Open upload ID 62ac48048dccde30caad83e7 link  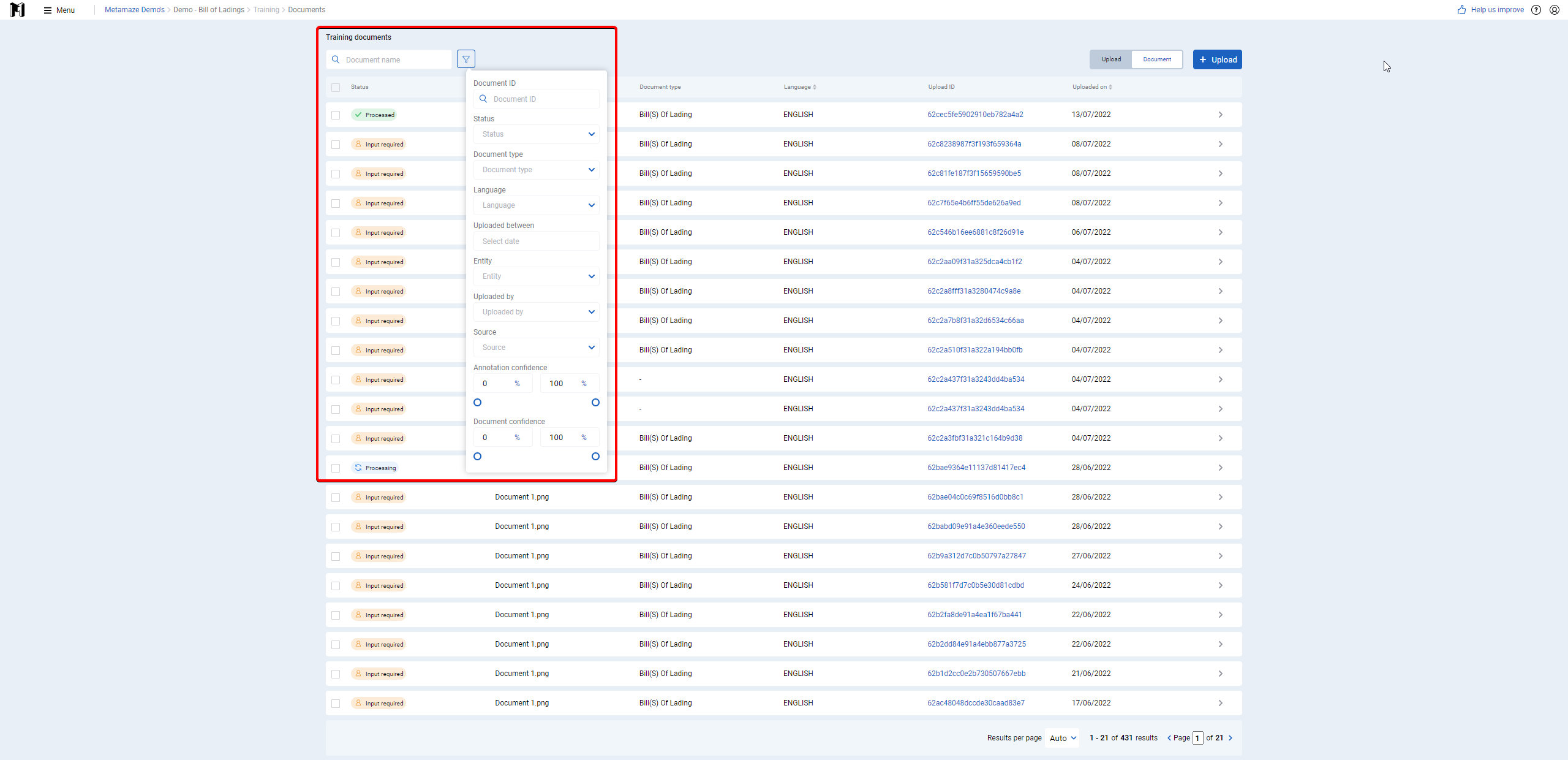(x=976, y=703)
